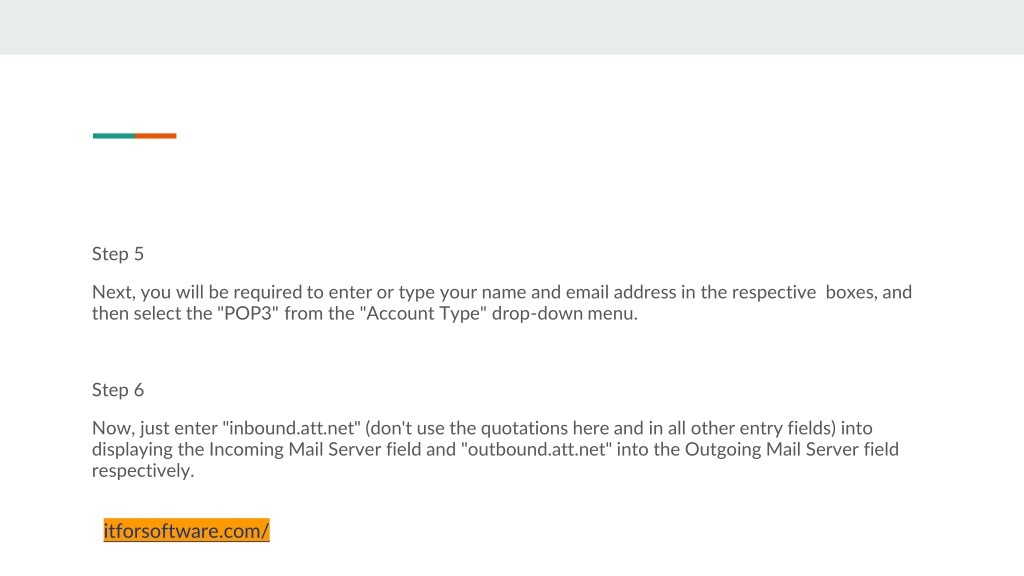Click the gray banner at the slide top
The height and width of the screenshot is (576, 1024).
point(512,27)
